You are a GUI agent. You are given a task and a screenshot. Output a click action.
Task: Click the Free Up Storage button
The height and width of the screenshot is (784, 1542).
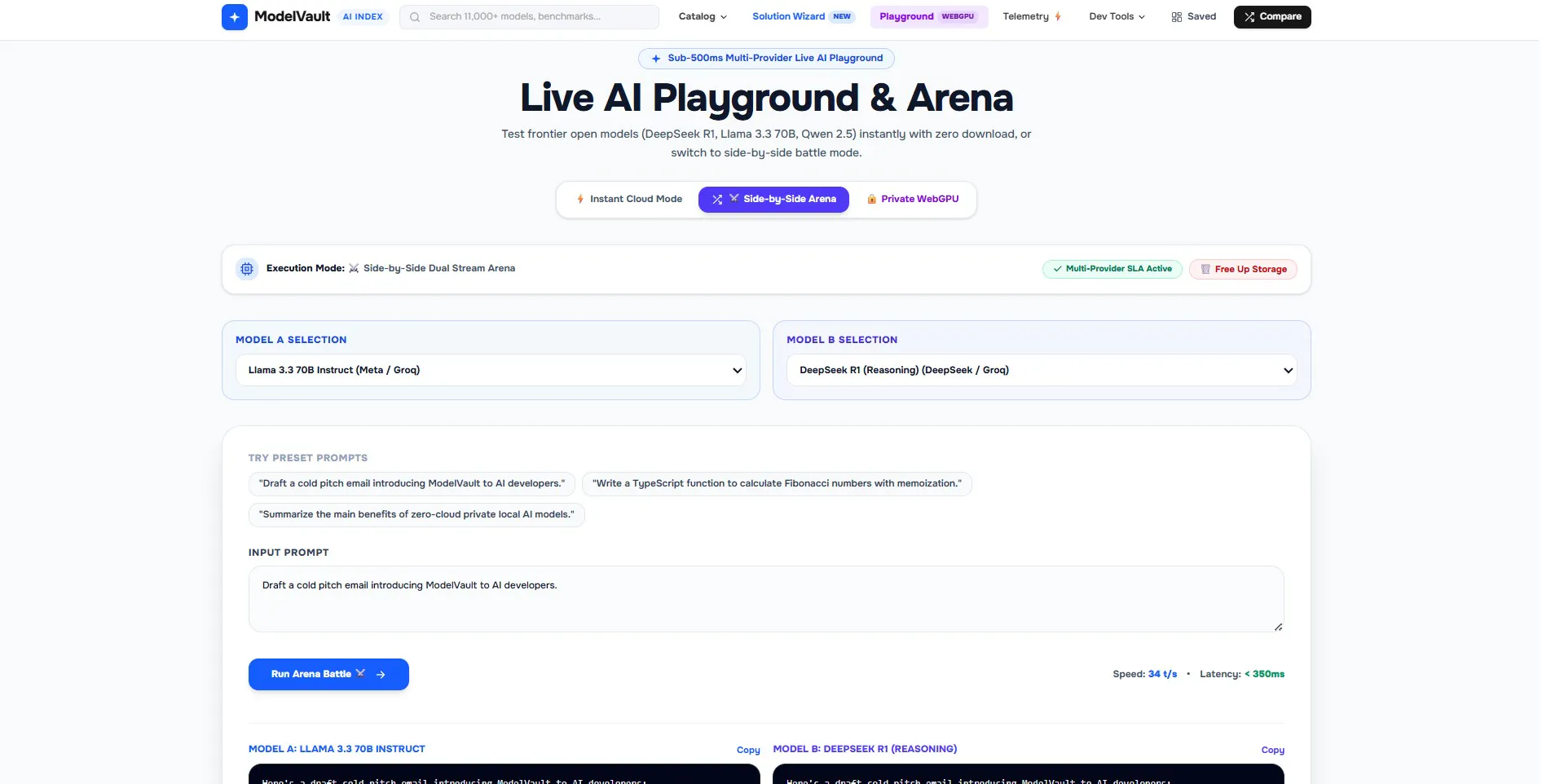1243,269
